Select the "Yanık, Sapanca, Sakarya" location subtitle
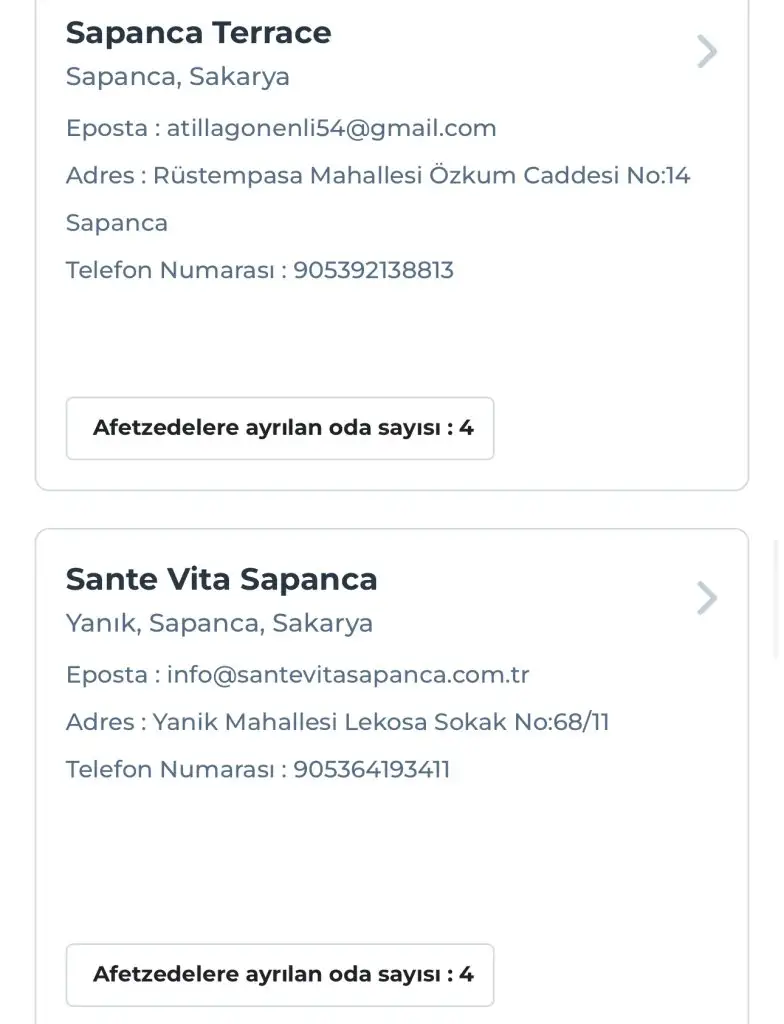The width and height of the screenshot is (784, 1024). pyautogui.click(x=219, y=623)
